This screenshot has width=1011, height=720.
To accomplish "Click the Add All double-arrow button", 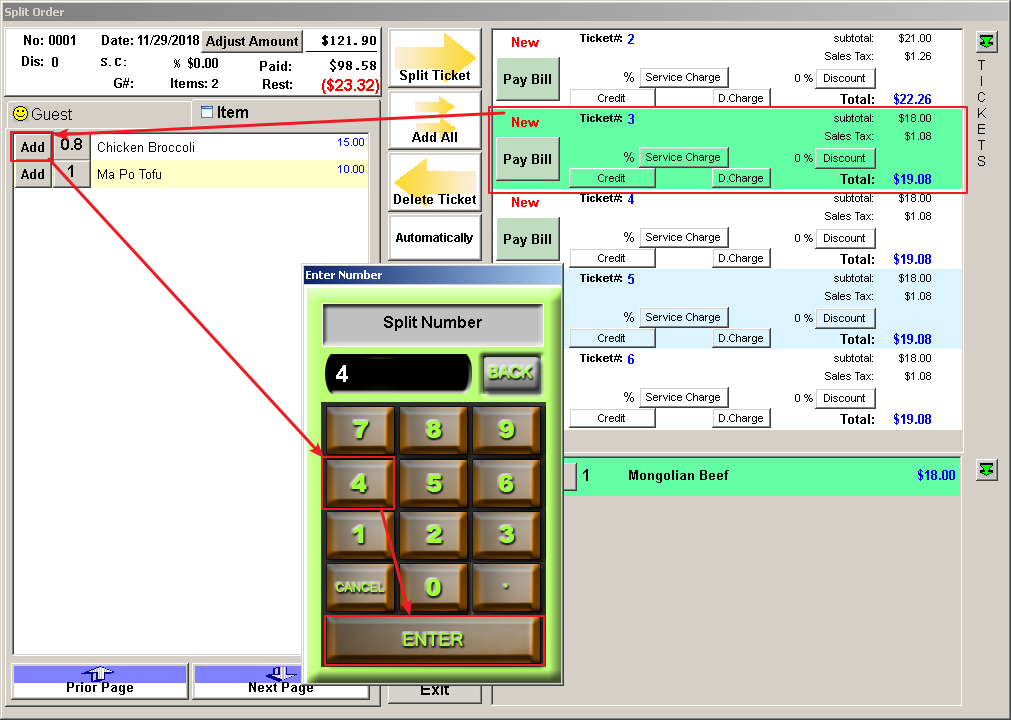I will (x=435, y=121).
